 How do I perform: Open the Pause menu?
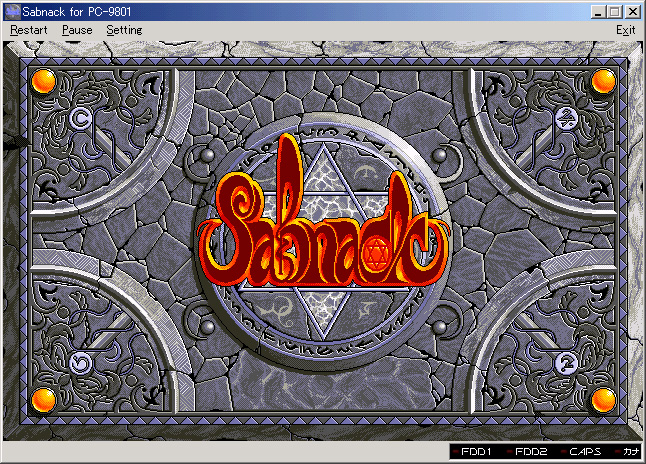(77, 30)
